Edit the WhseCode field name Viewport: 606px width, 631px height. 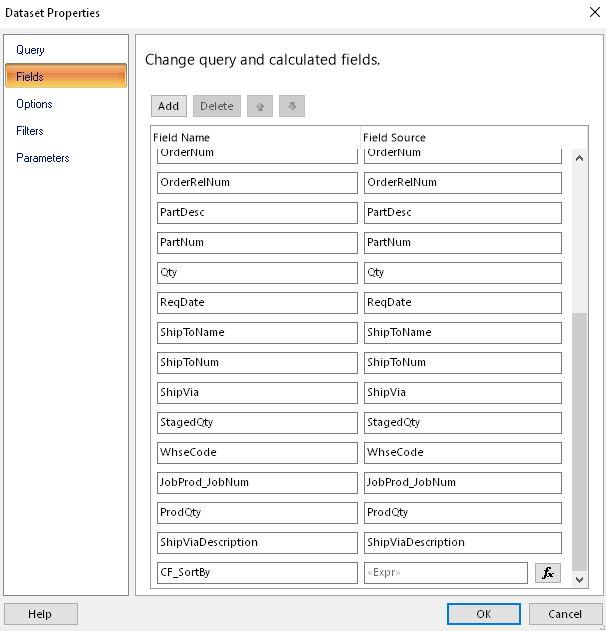tap(257, 453)
